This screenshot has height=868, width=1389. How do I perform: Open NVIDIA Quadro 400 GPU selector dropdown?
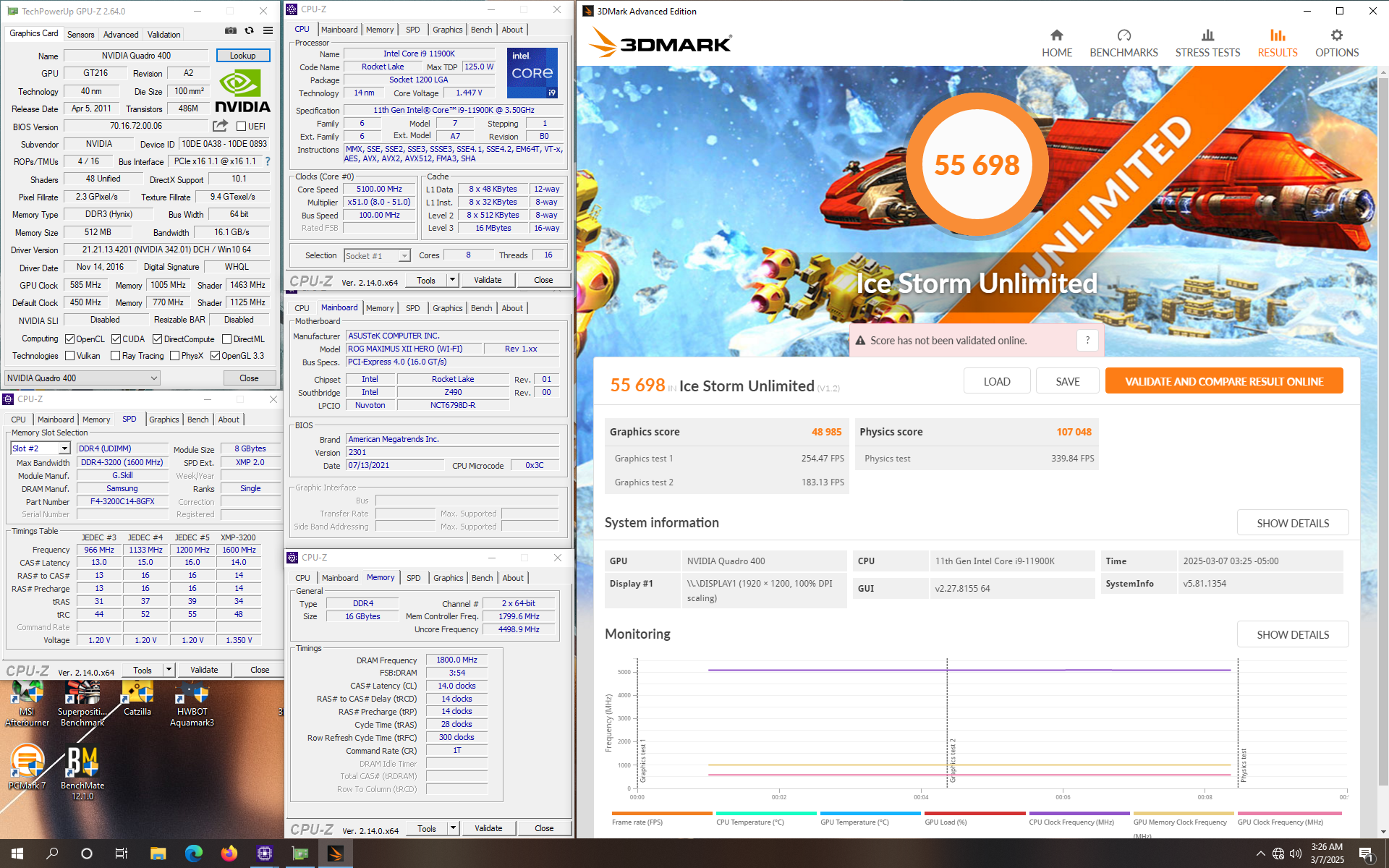point(82,378)
